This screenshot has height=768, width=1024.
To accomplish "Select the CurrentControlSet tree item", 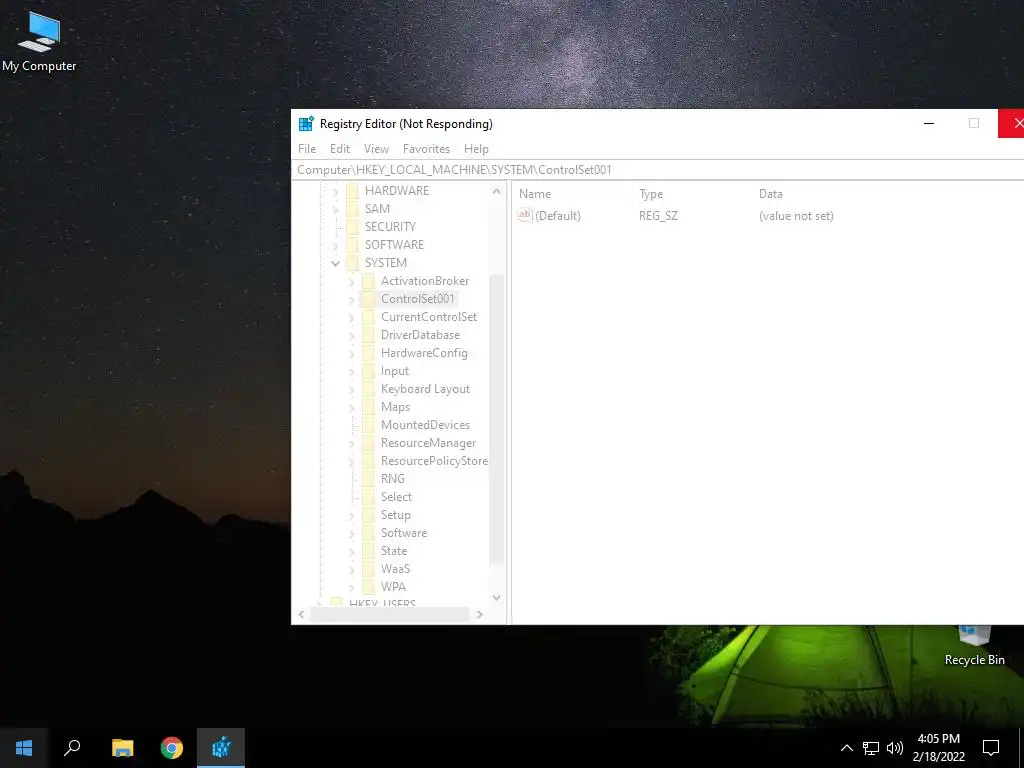I will click(x=428, y=317).
